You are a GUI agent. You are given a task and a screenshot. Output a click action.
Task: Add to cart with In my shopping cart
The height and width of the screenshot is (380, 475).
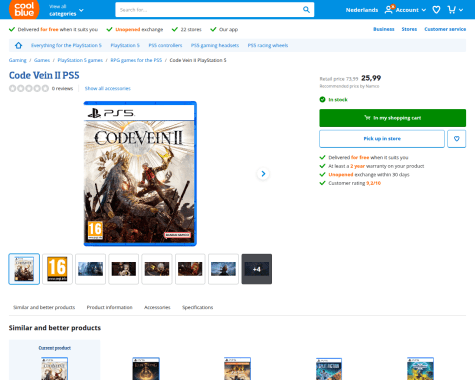click(x=392, y=118)
